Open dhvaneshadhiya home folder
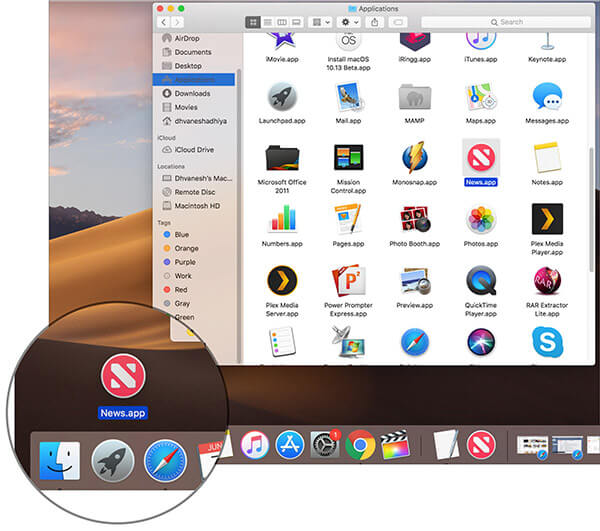Viewport: 600px width, 531px height. pos(194,121)
